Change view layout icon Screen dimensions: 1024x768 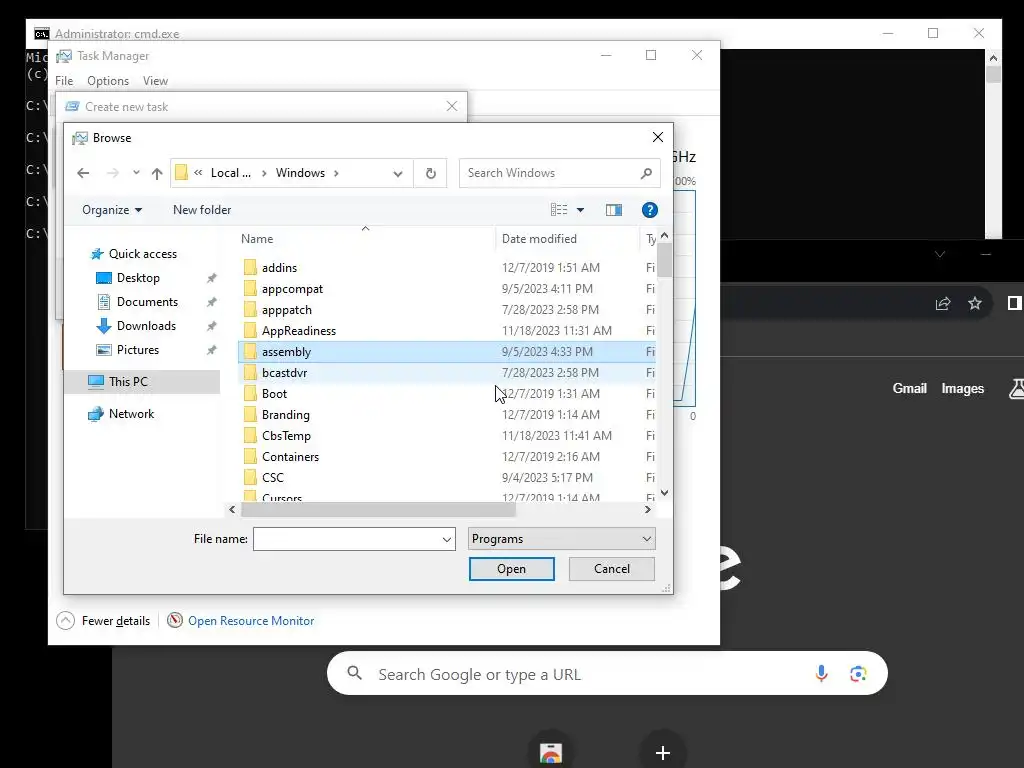click(x=559, y=210)
